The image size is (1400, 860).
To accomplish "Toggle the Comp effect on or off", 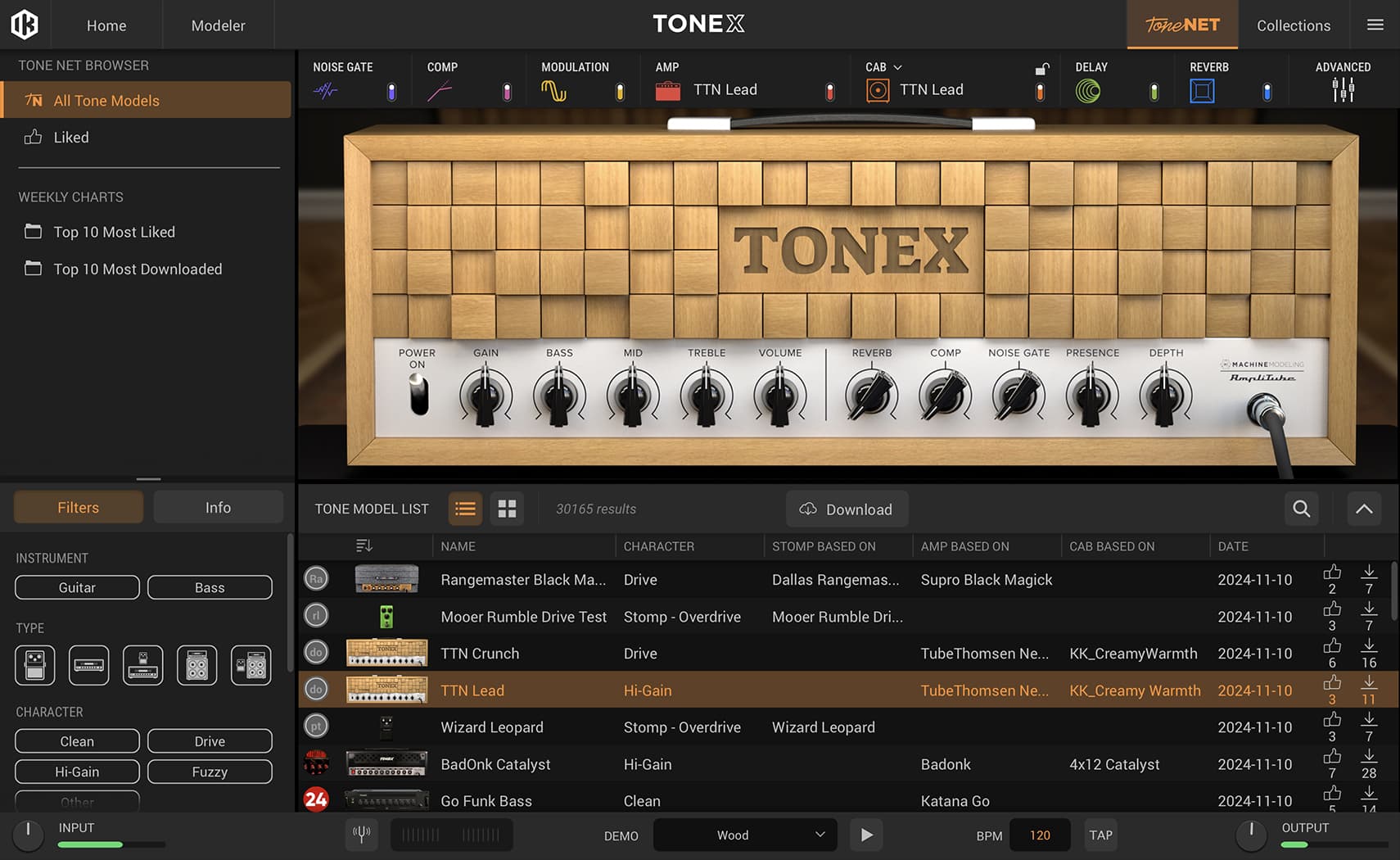I will pos(507,93).
